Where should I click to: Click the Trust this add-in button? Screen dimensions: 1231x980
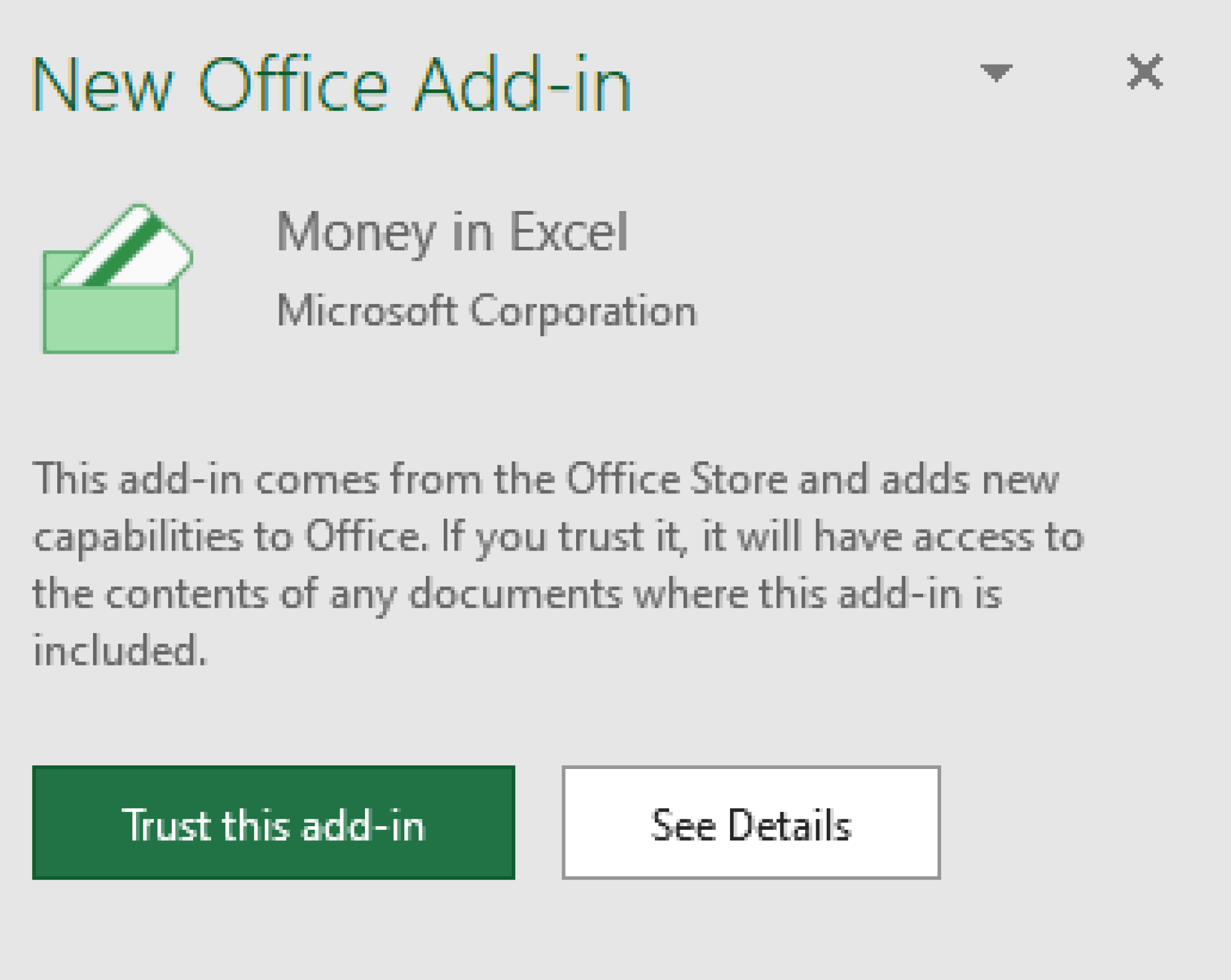tap(273, 822)
